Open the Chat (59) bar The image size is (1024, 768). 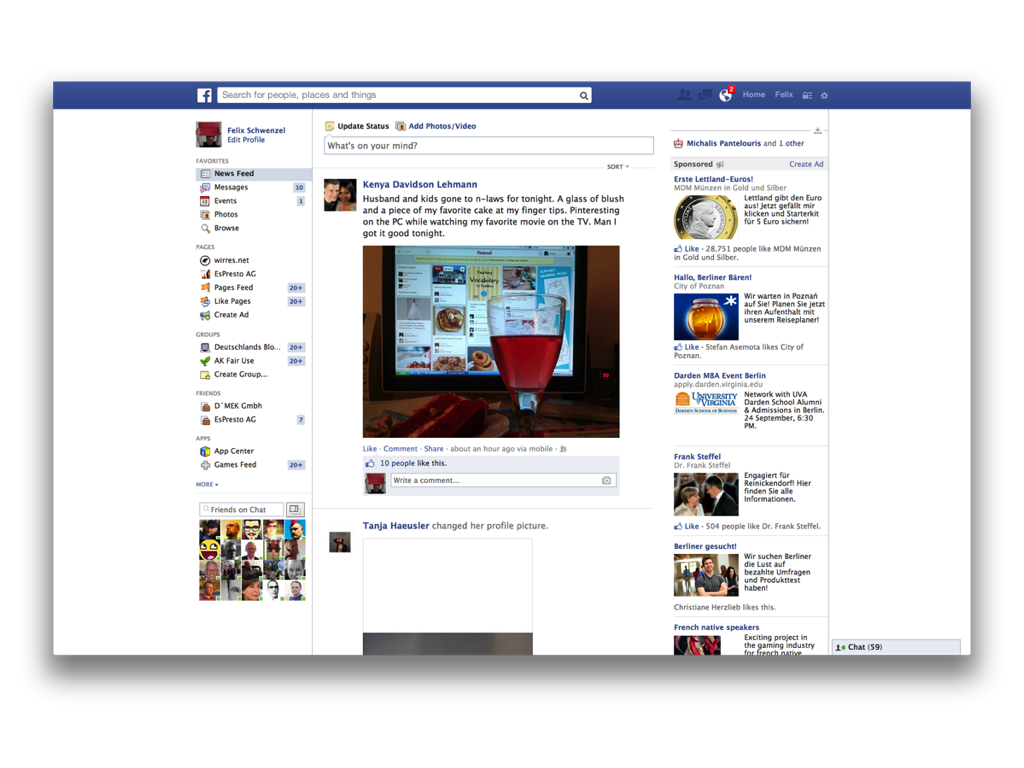click(895, 647)
